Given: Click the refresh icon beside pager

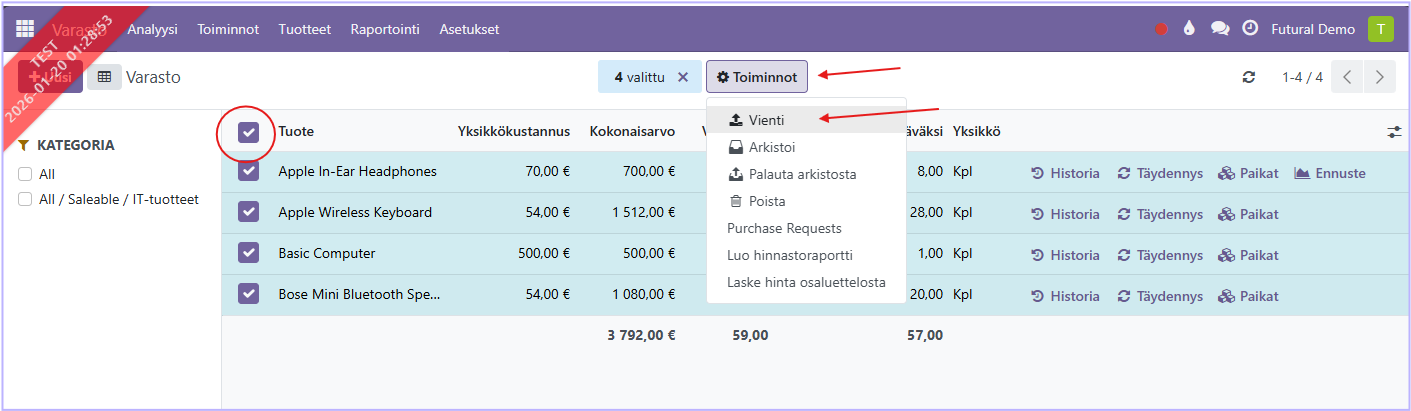Looking at the screenshot, I should (1248, 77).
